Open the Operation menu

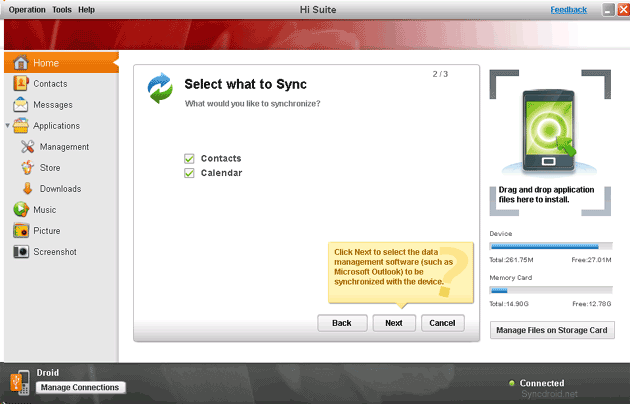tap(28, 9)
